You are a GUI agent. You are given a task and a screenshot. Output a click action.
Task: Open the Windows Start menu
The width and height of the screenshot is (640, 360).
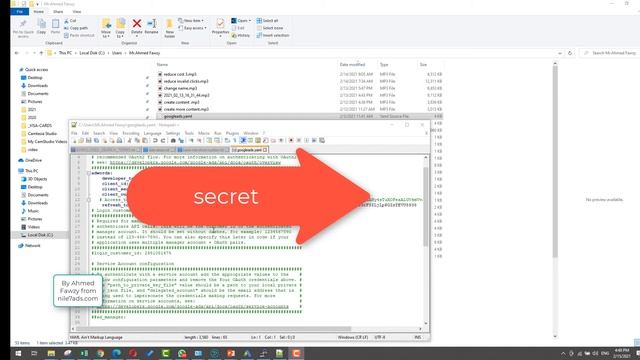(18, 353)
